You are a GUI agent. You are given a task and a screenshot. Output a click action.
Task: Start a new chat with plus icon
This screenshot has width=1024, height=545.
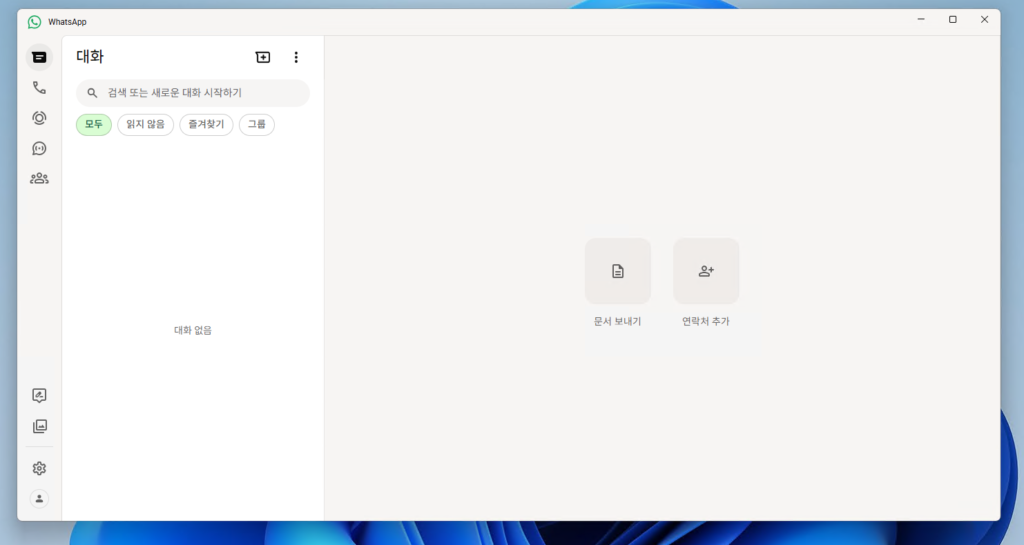click(x=263, y=58)
